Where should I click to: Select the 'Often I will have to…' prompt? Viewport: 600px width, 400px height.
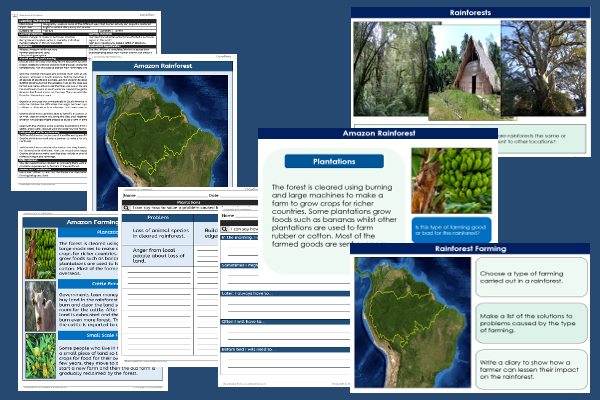coord(285,322)
